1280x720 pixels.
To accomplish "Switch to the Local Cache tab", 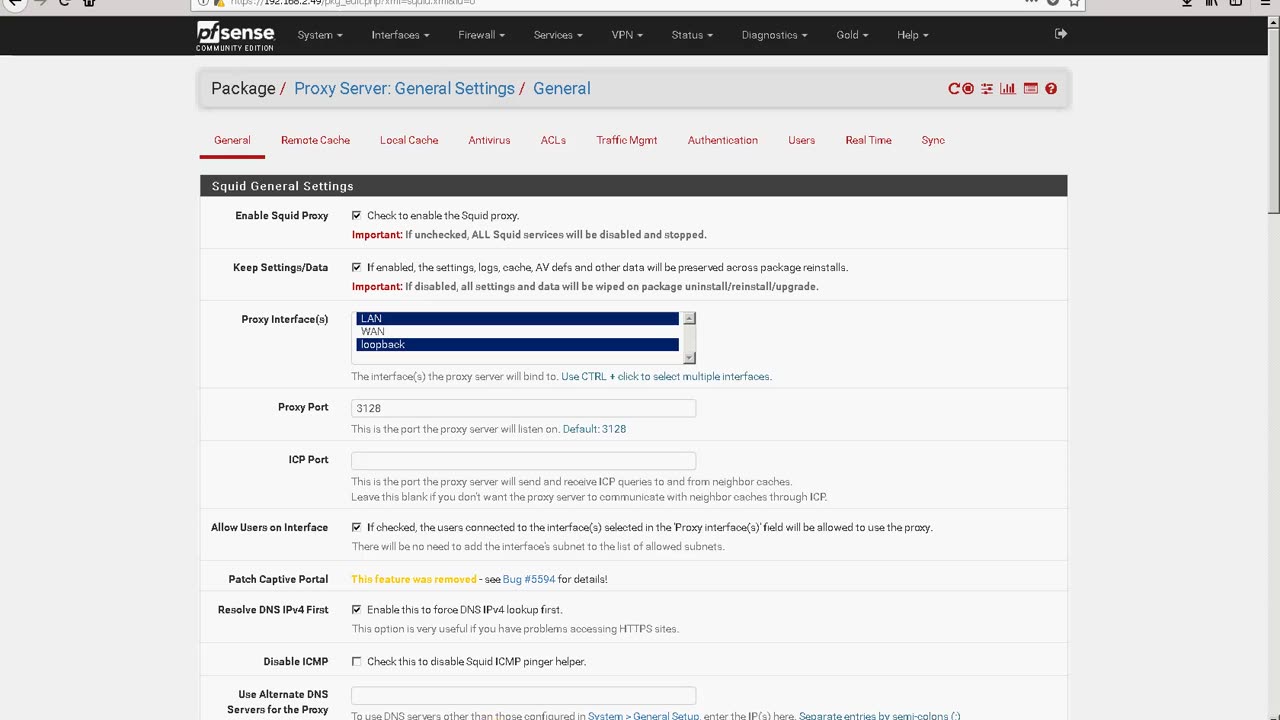I will pyautogui.click(x=409, y=140).
